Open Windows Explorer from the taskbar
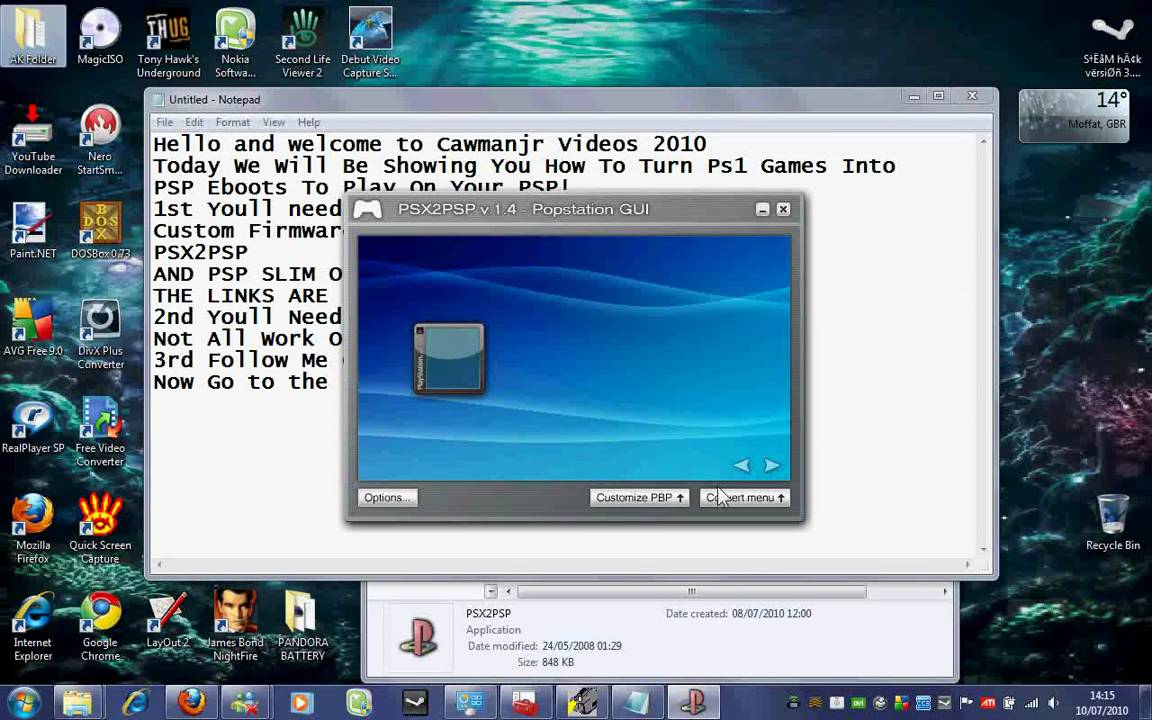Screen dimensions: 1152x720 [78, 702]
